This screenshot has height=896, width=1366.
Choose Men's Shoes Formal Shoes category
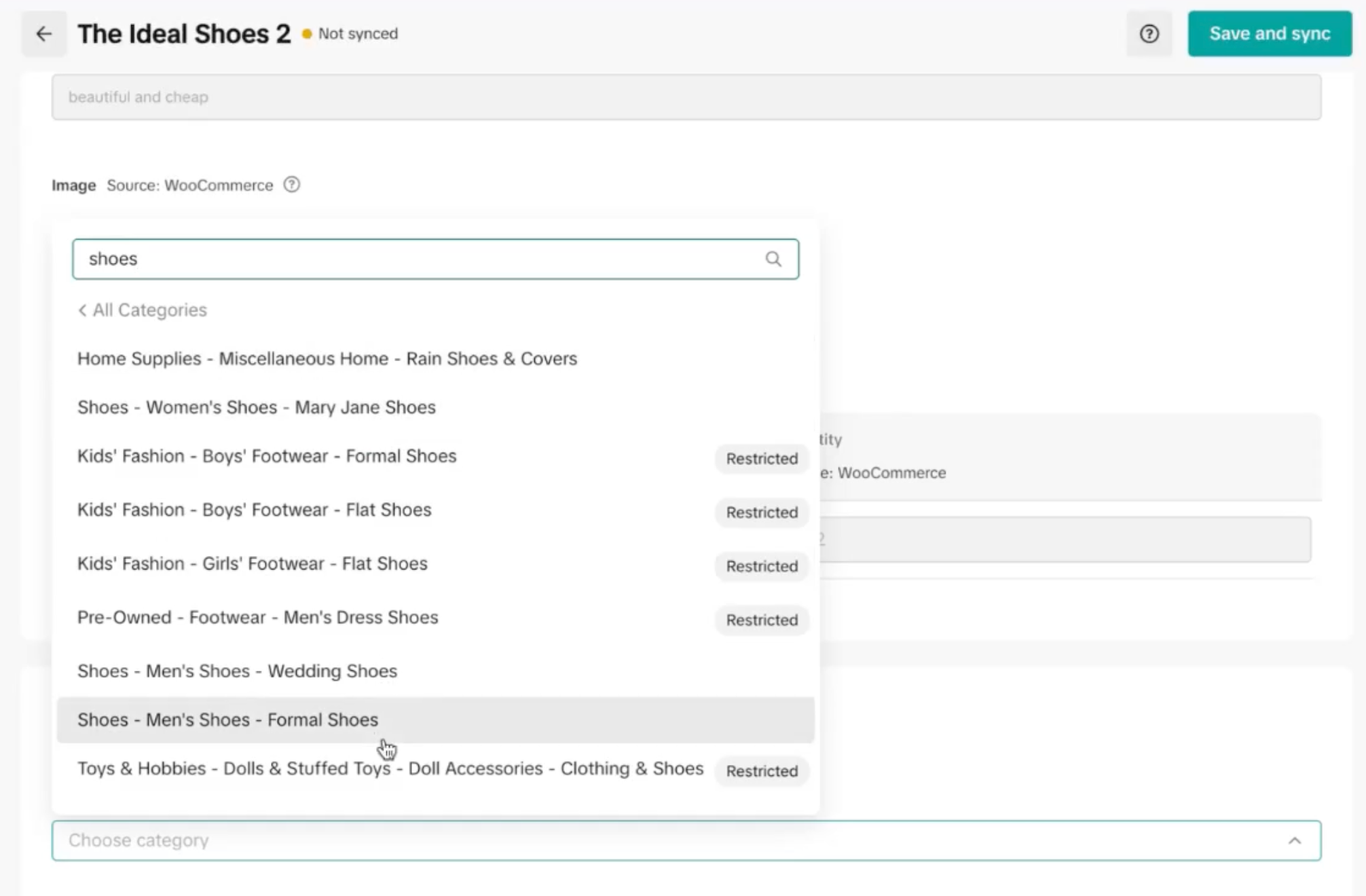pyautogui.click(x=228, y=720)
